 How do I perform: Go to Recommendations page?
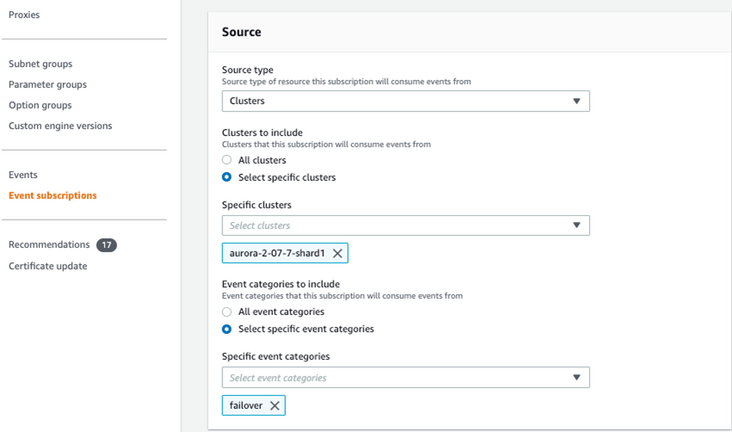point(48,245)
